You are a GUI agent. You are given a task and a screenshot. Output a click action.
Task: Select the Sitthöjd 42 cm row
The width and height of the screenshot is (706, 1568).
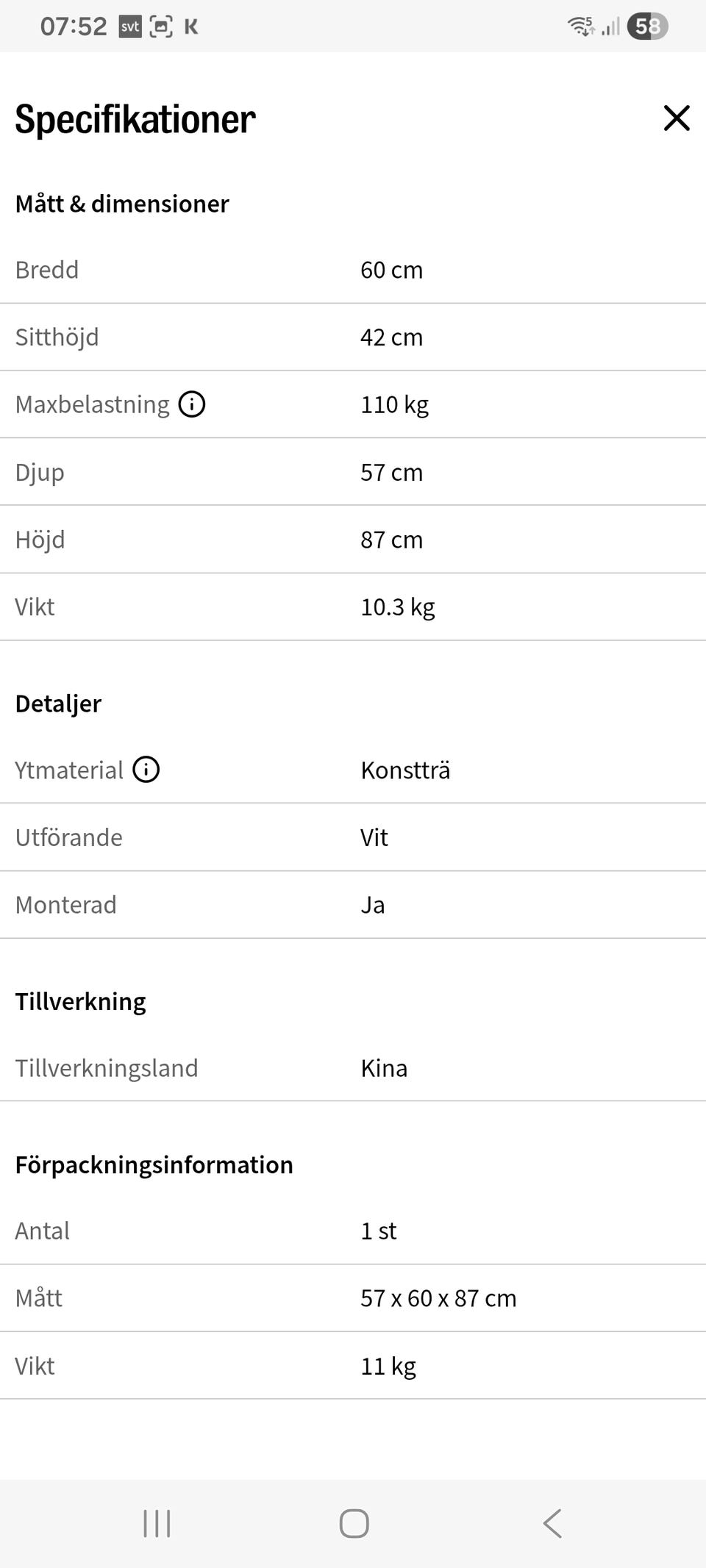point(353,337)
